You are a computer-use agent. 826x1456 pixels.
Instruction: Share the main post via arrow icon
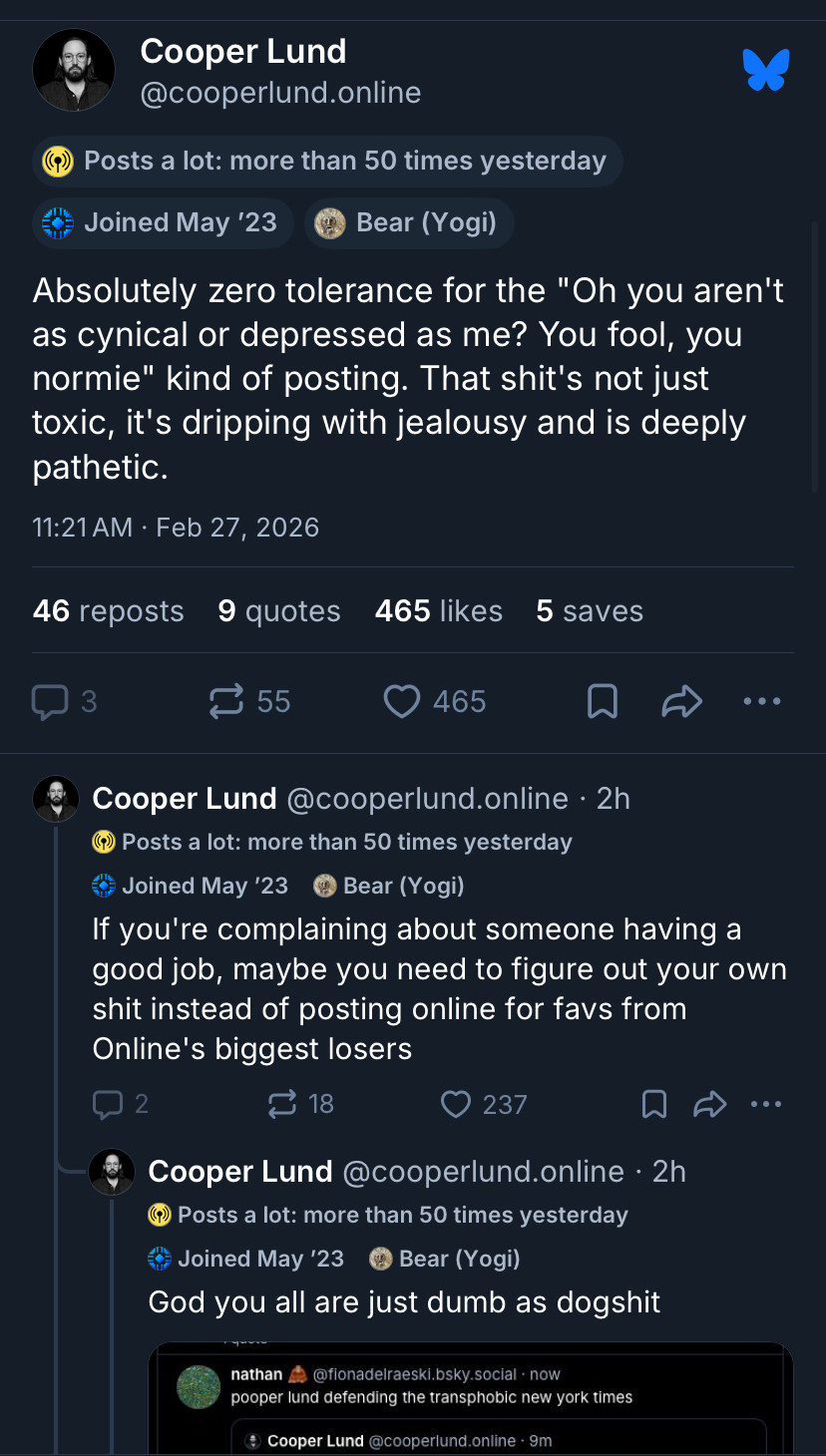[x=682, y=702]
